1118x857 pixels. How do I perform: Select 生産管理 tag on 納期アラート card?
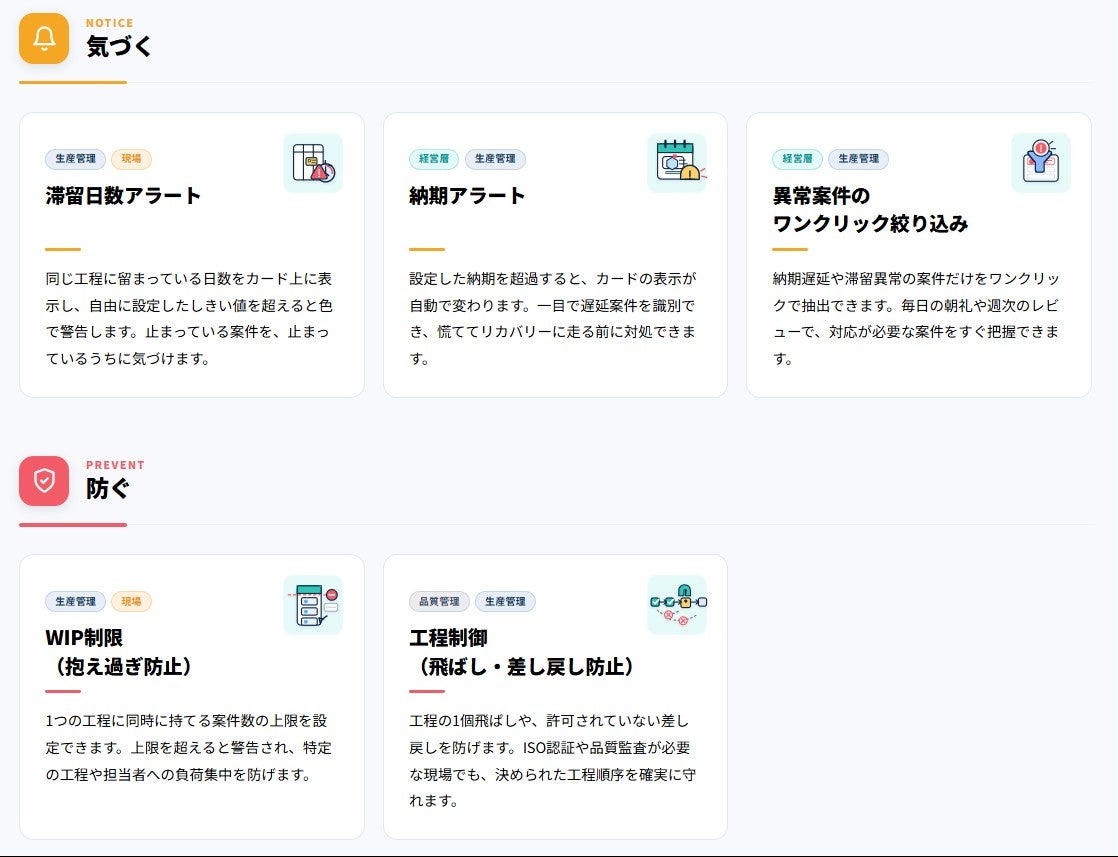[x=495, y=158]
